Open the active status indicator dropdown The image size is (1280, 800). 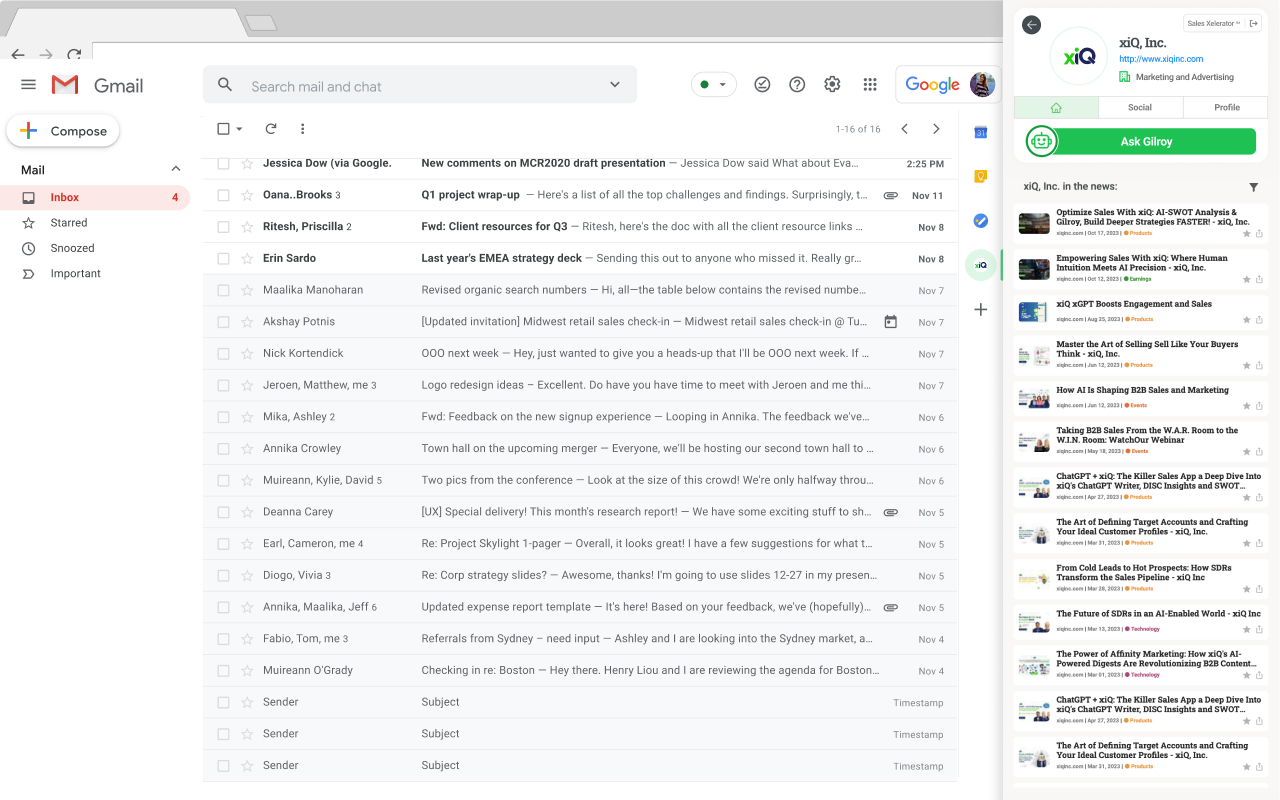click(714, 85)
